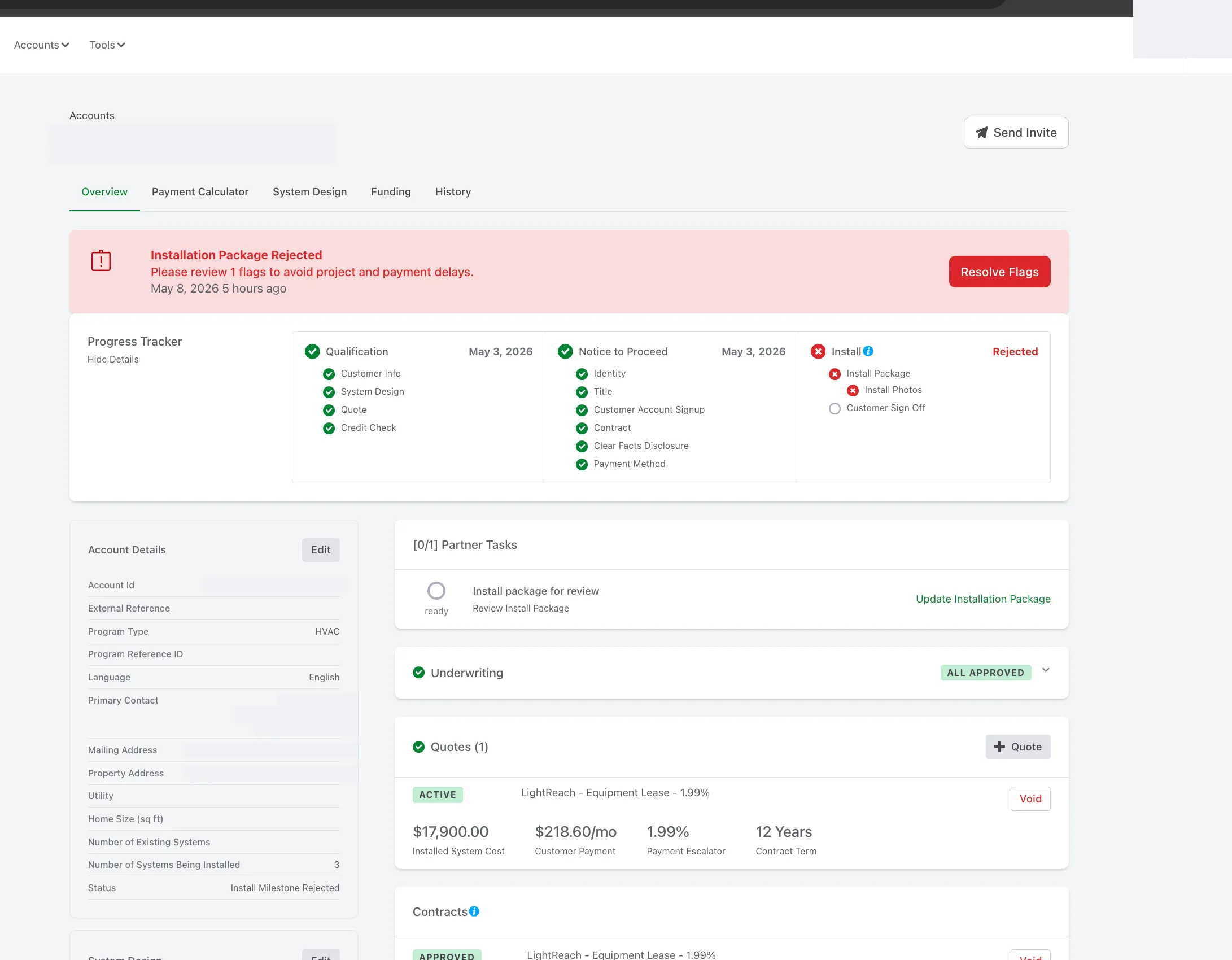Open the Accounts dropdown menu
This screenshot has height=960, width=1232.
coord(41,45)
